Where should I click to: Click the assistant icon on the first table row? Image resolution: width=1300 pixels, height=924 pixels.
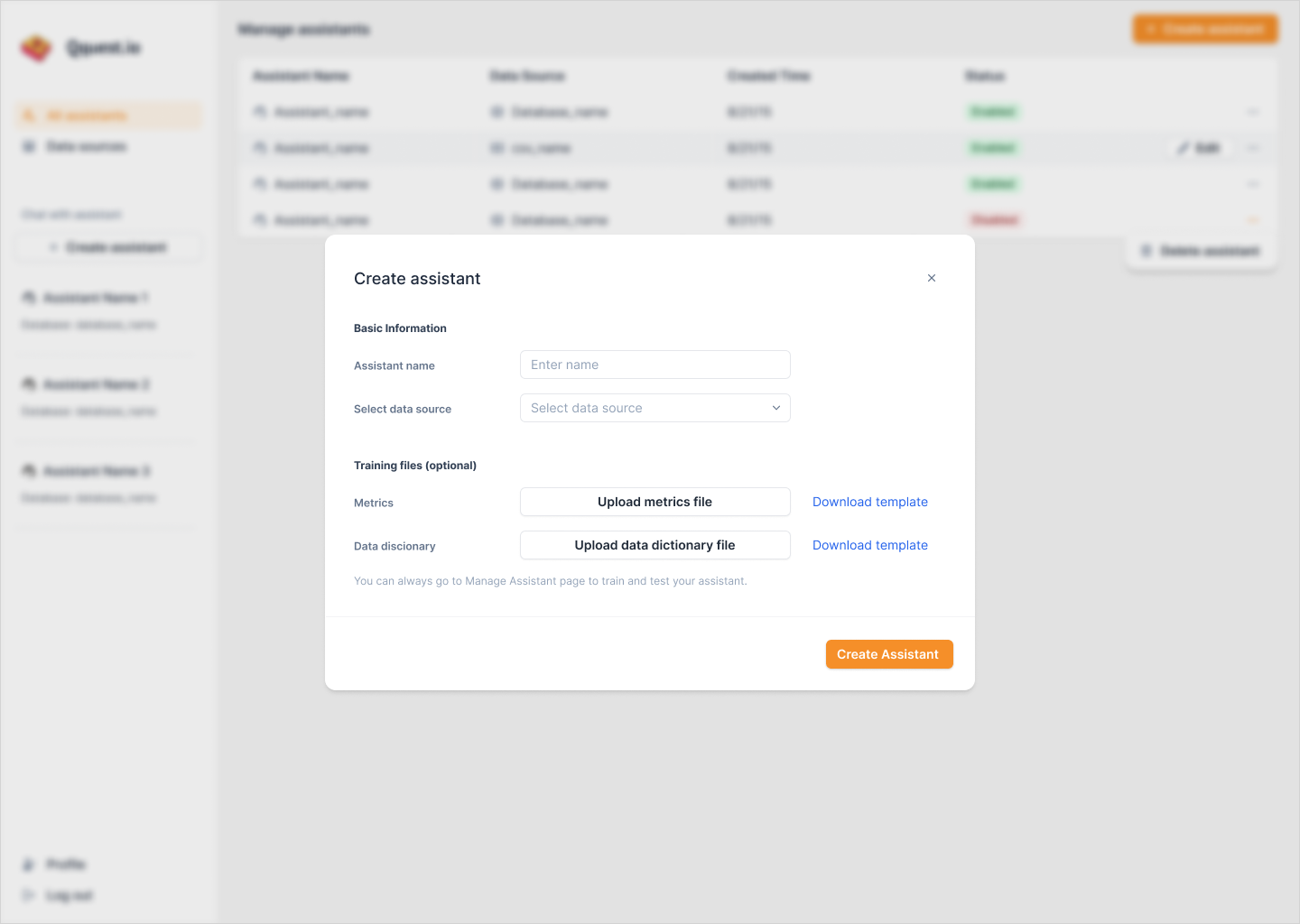(259, 112)
